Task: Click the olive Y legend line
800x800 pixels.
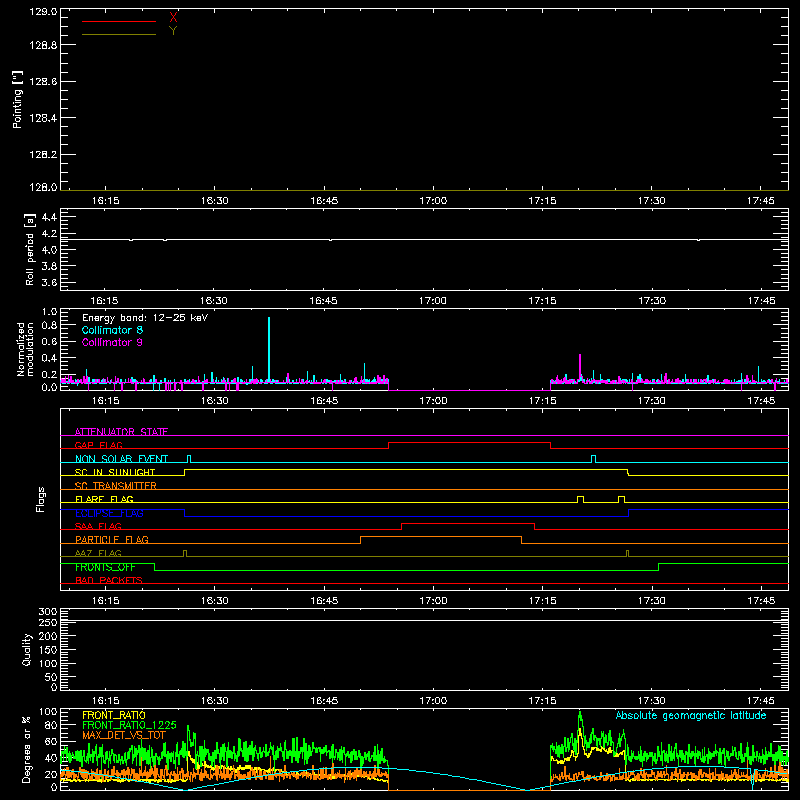Action: pyautogui.click(x=119, y=34)
